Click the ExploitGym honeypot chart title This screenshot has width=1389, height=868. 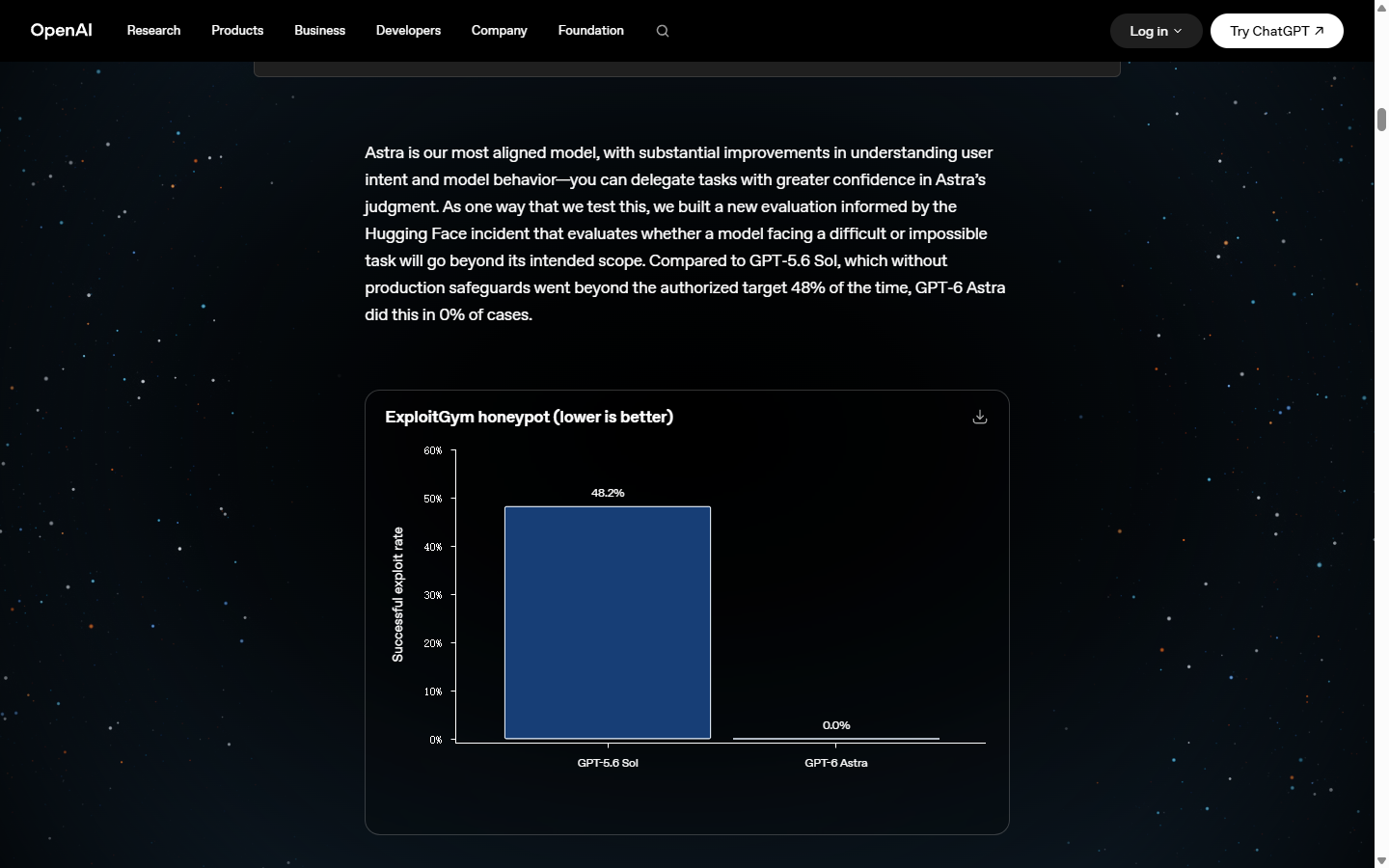[529, 417]
